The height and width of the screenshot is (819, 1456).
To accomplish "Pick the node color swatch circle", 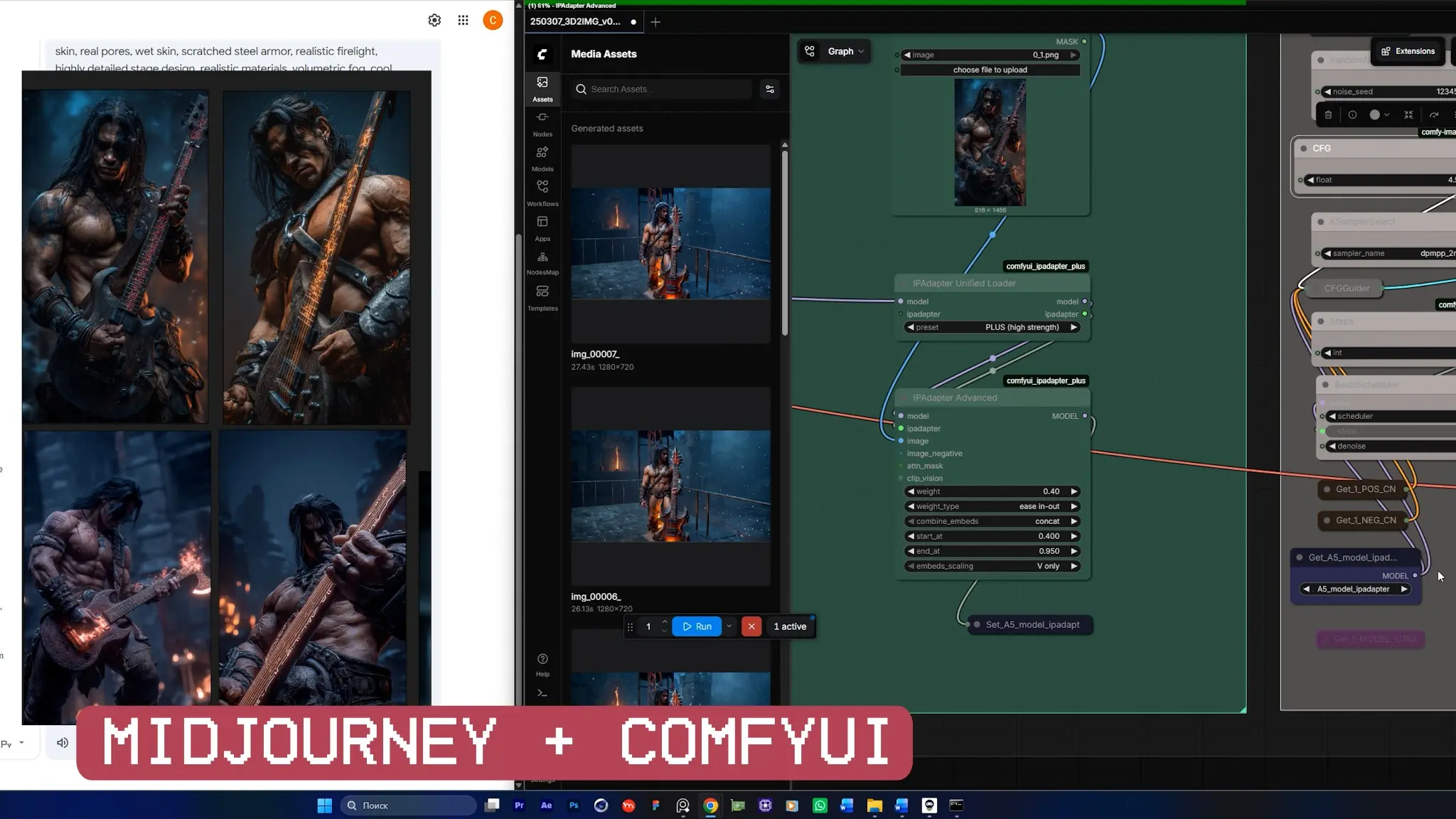I will point(1374,114).
